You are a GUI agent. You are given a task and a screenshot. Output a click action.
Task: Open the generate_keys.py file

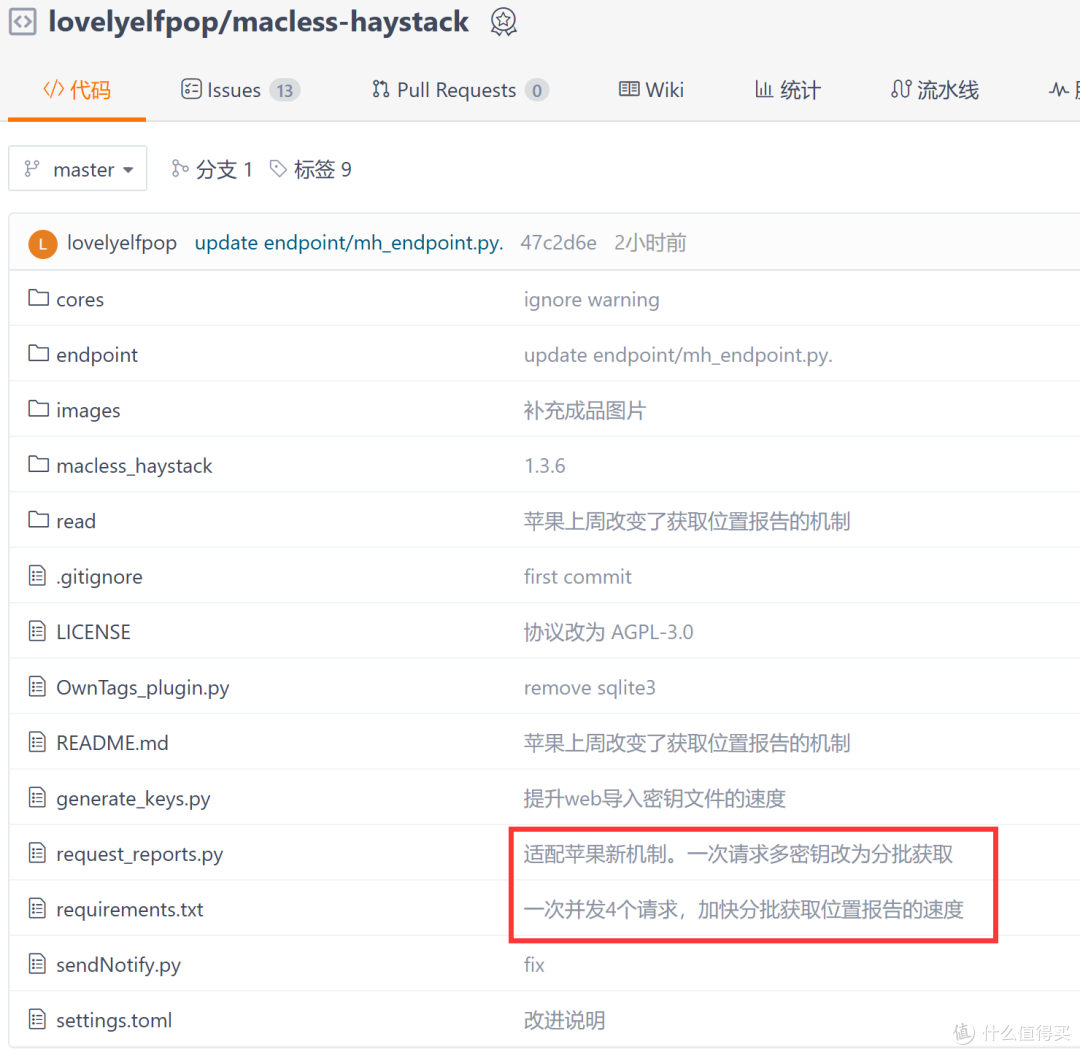(x=133, y=799)
